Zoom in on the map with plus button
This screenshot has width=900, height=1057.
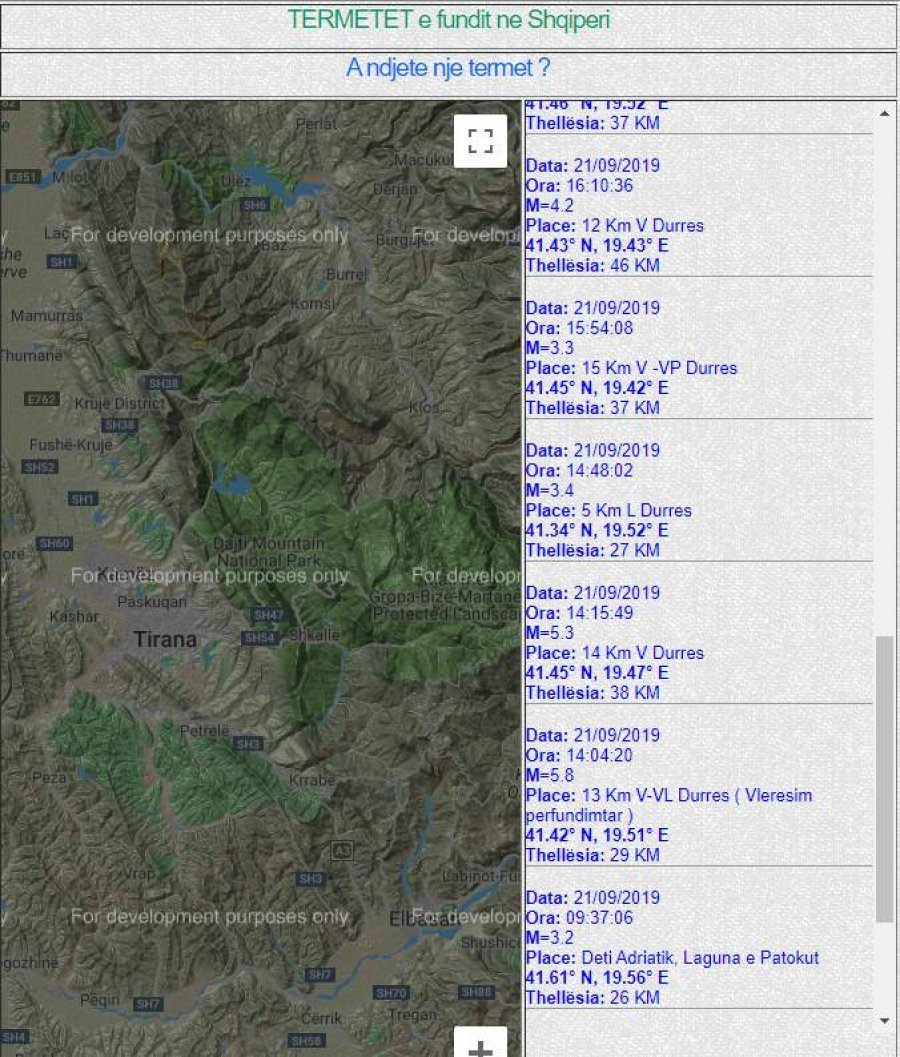click(480, 1044)
